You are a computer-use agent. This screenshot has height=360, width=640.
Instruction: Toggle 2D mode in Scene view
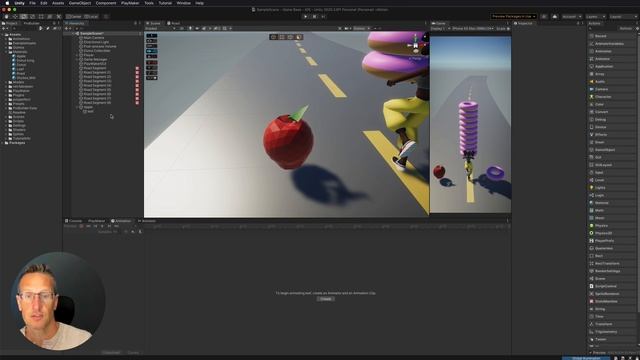182,29
